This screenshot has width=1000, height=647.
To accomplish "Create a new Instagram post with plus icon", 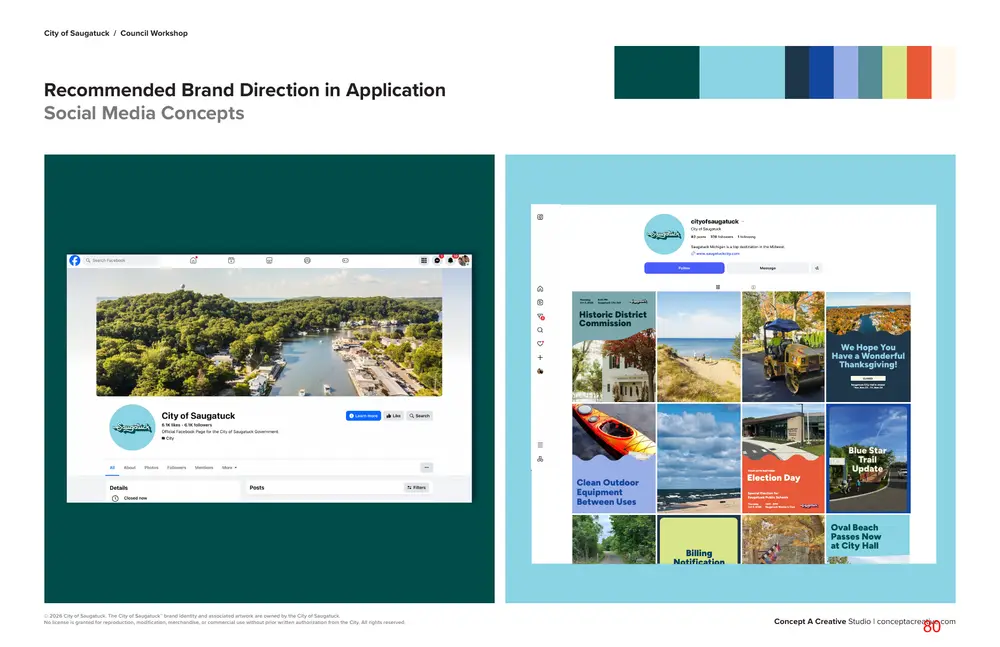I will pos(540,358).
